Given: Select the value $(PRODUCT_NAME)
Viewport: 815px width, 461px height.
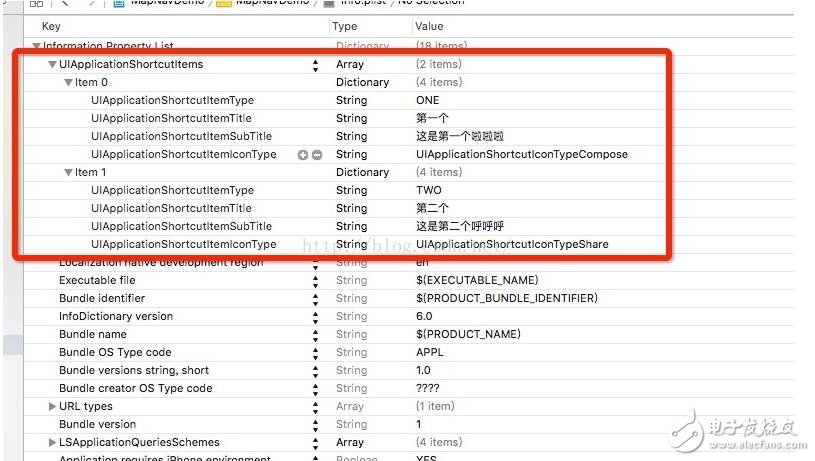Looking at the screenshot, I should (x=468, y=334).
